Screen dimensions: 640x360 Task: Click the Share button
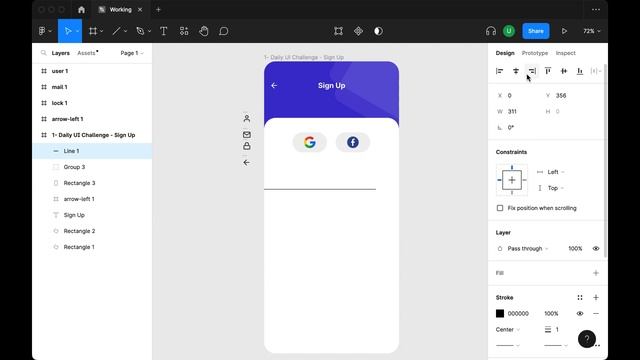[536, 31]
